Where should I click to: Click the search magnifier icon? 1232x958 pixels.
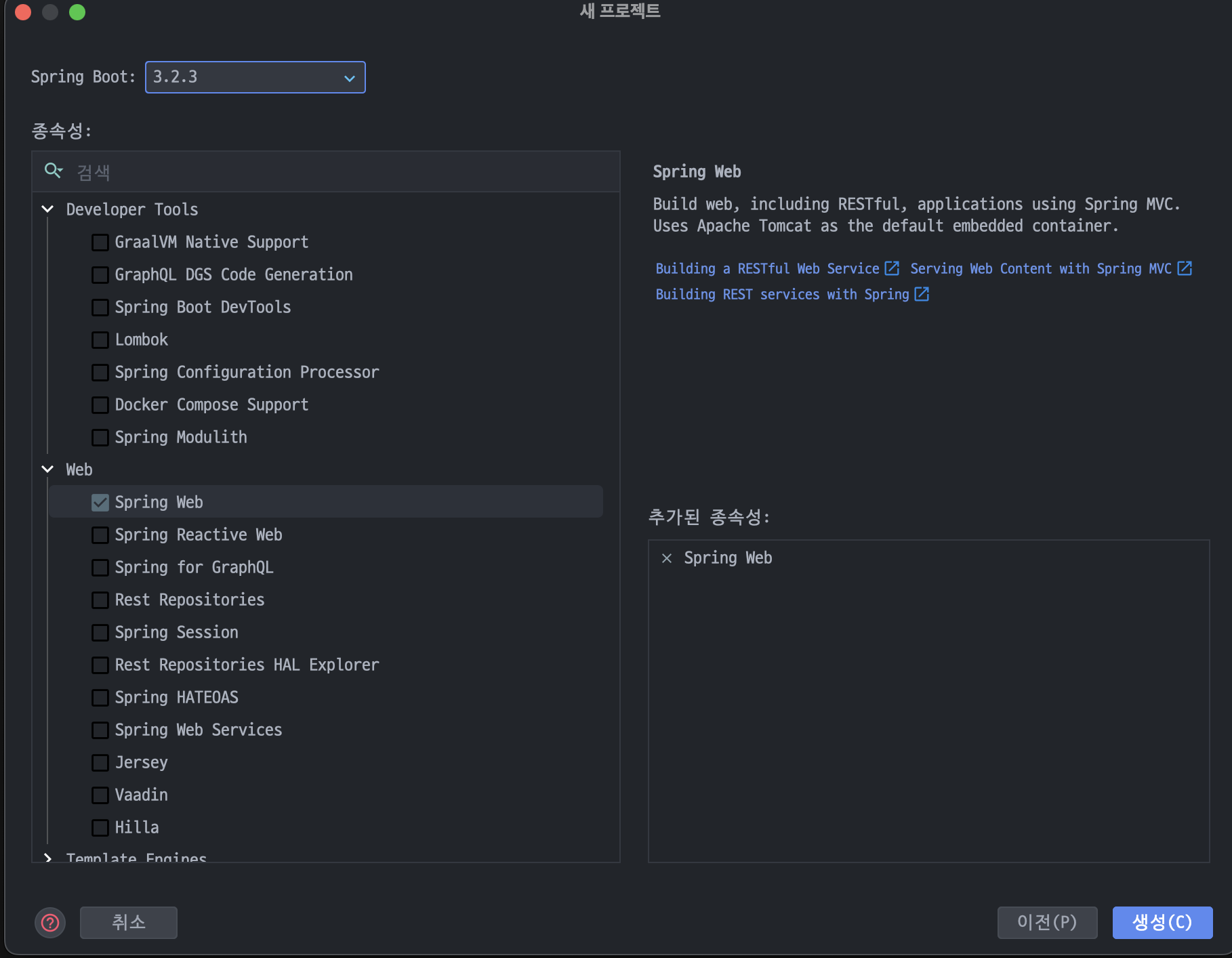pos(54,171)
